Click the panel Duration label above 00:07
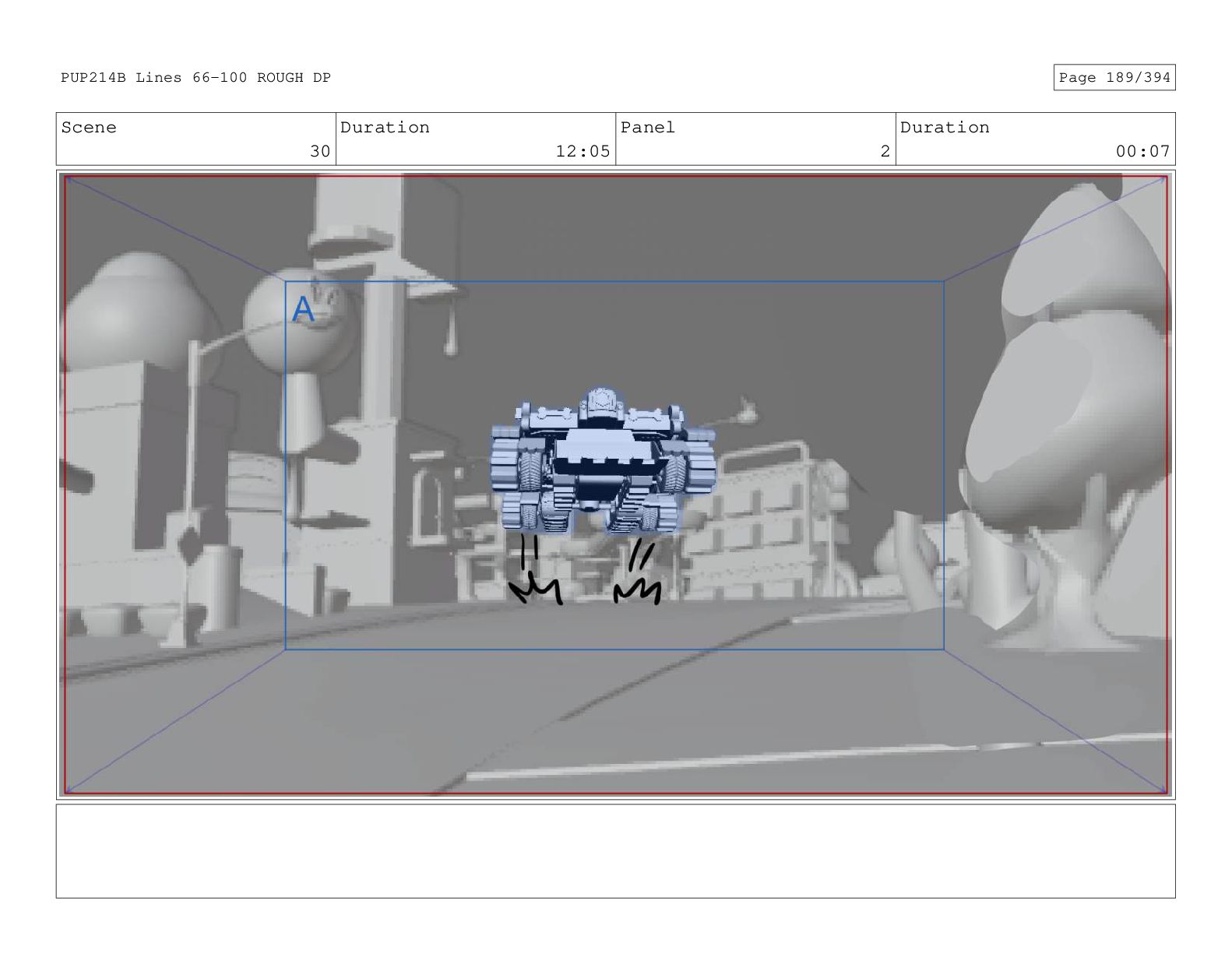The width and height of the screenshot is (1232, 954). [x=945, y=128]
